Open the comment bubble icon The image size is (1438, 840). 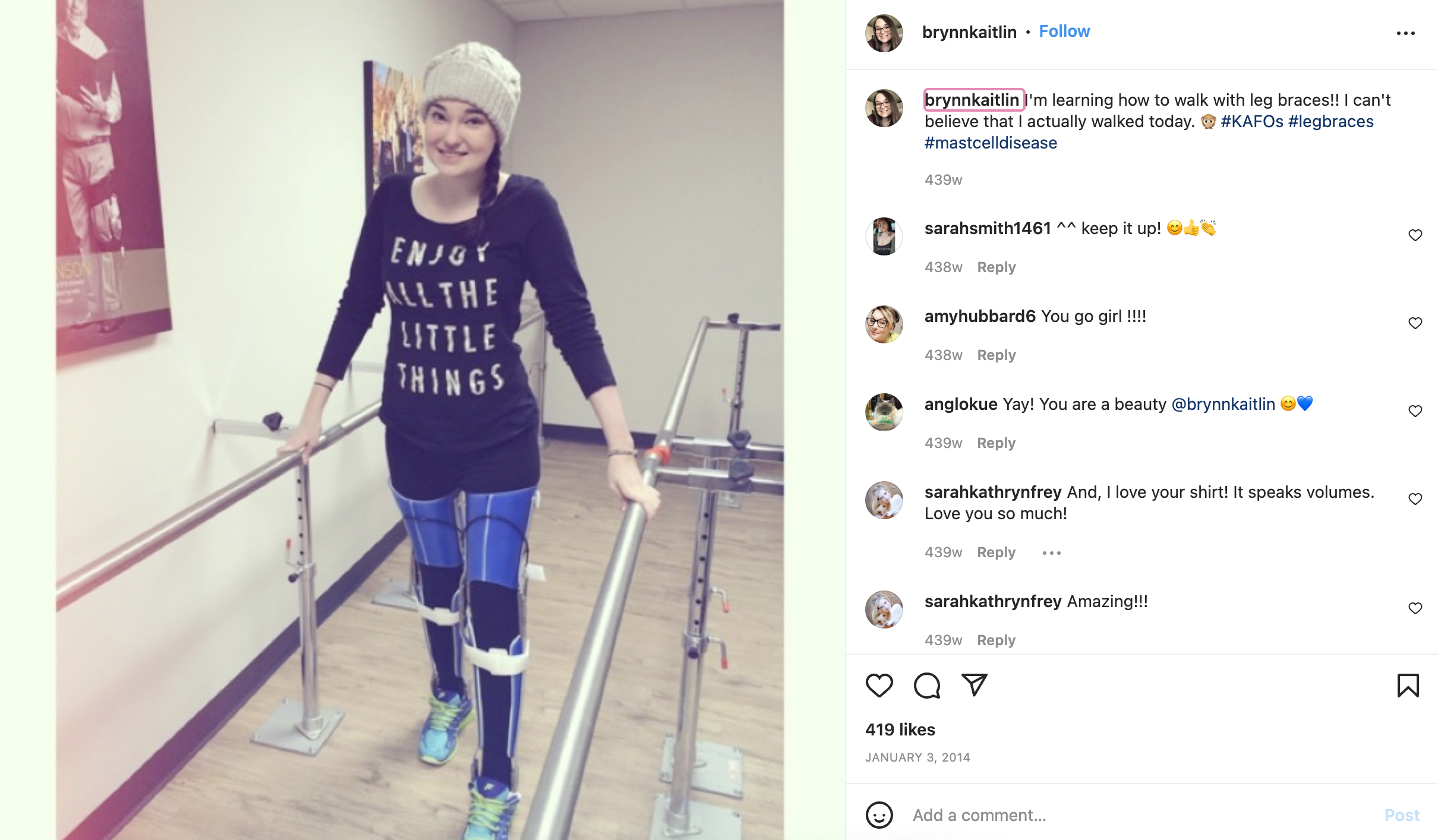927,686
